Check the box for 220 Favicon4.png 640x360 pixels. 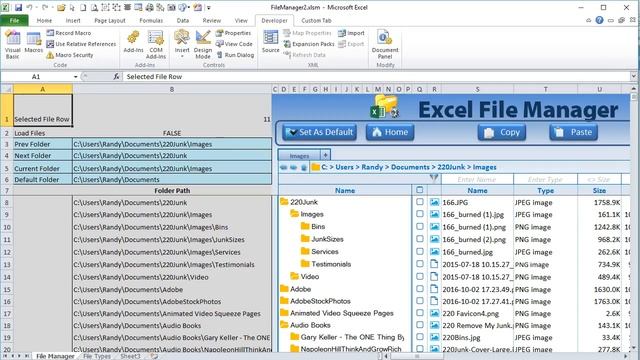click(420, 313)
